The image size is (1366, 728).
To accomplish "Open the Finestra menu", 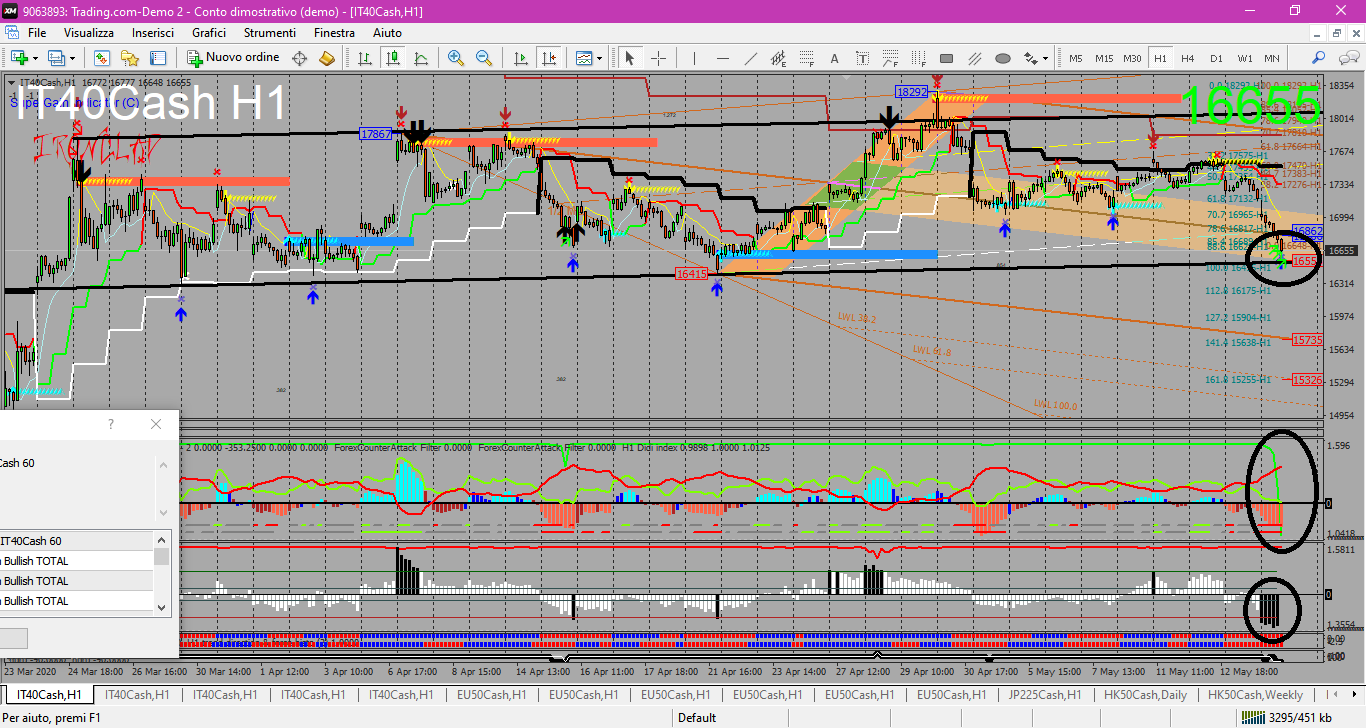I will click(334, 33).
